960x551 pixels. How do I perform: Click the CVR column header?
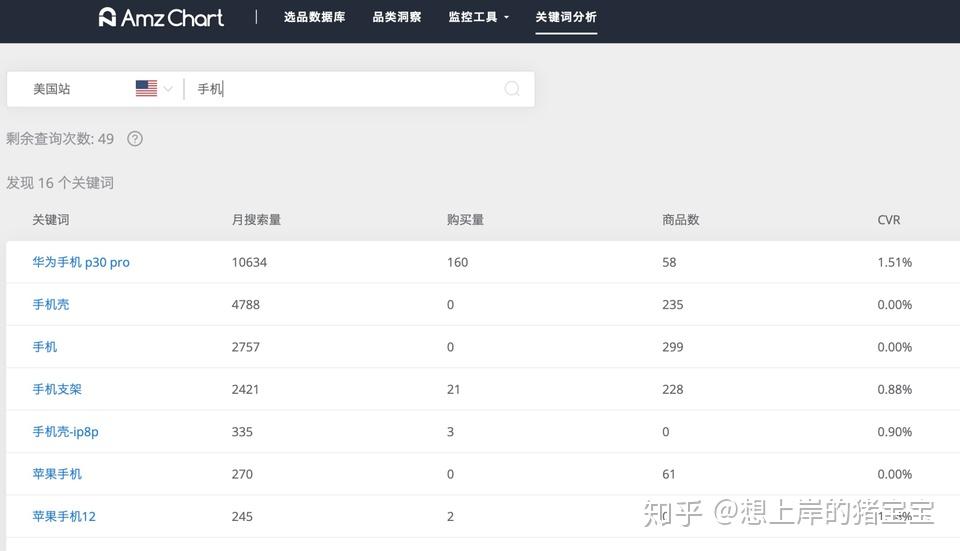point(889,220)
